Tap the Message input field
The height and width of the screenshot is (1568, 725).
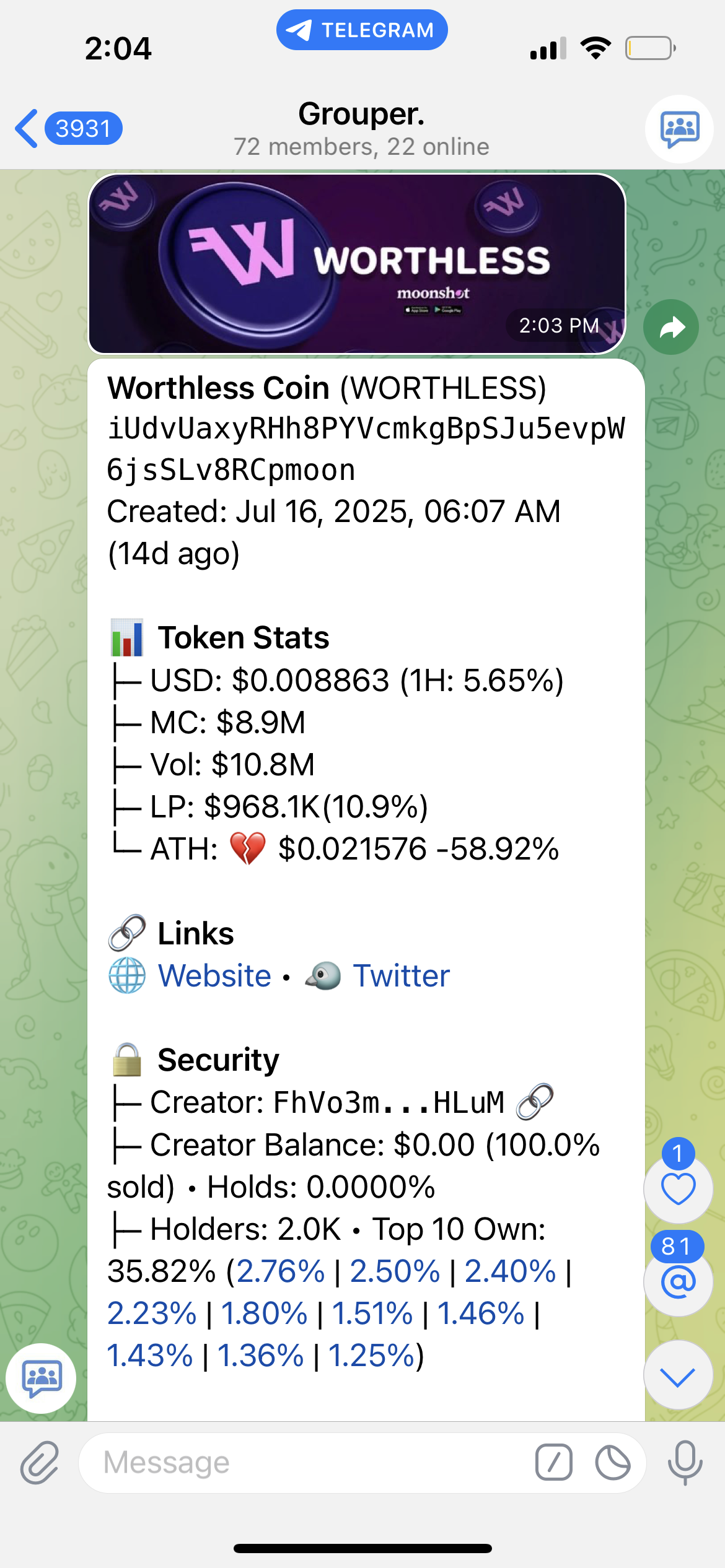click(x=310, y=1463)
